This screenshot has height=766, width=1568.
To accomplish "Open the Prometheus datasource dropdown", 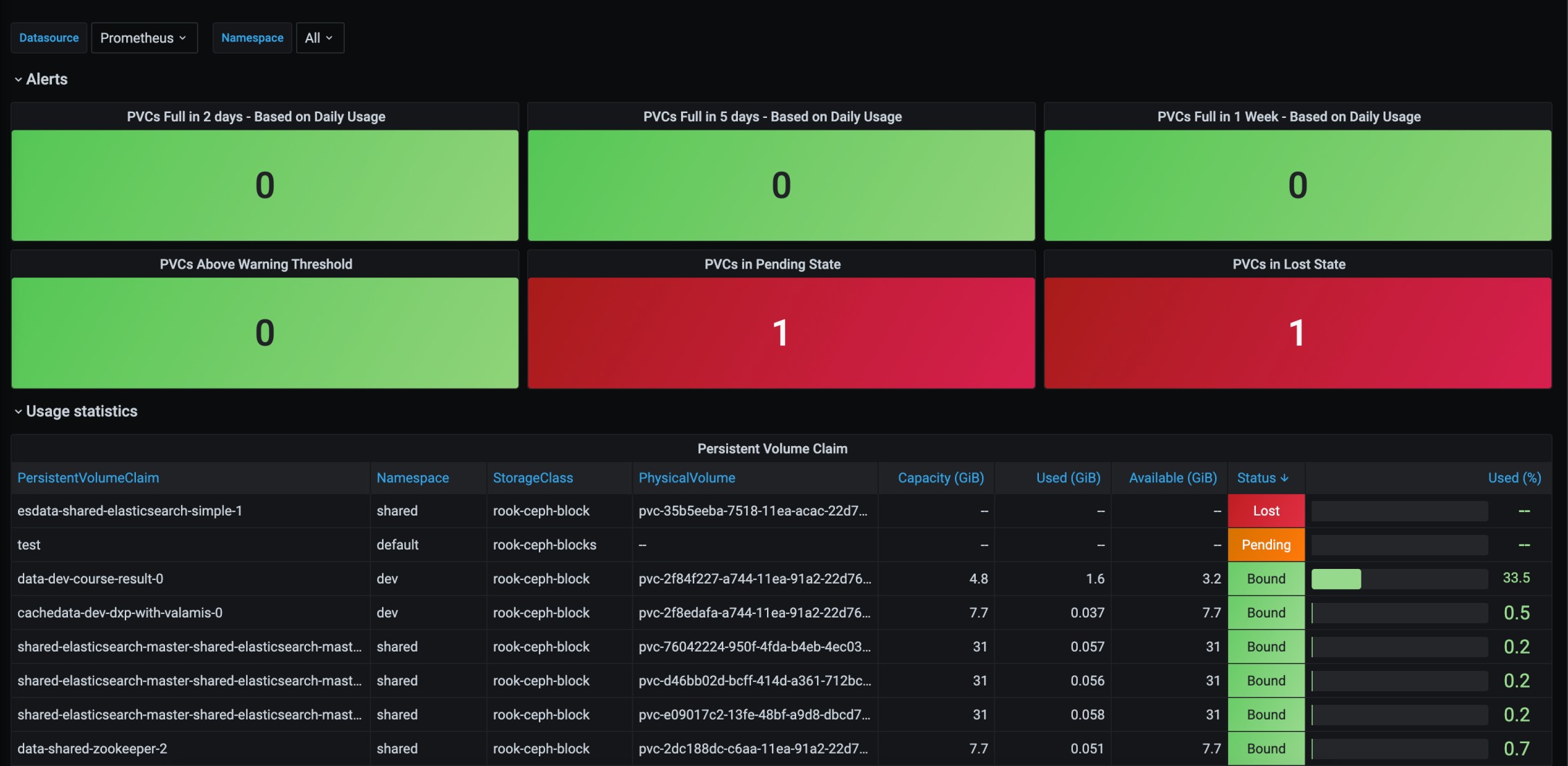I will [144, 38].
